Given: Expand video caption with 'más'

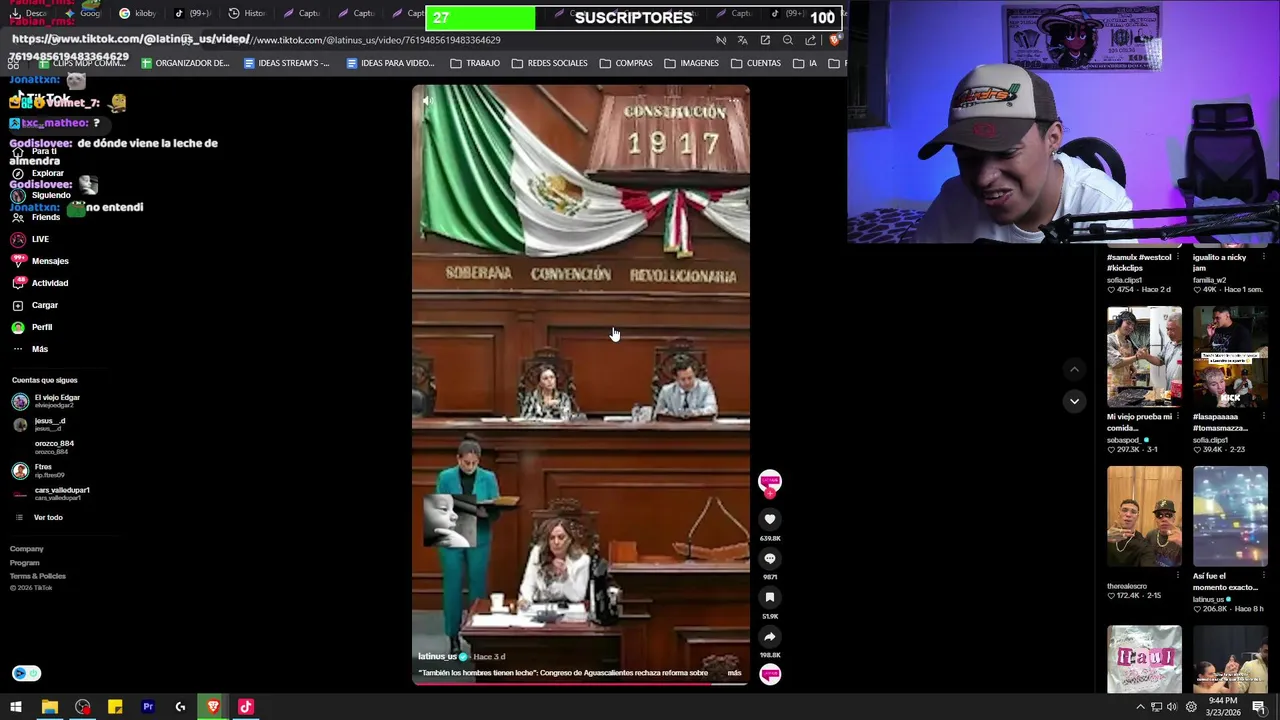Looking at the screenshot, I should point(734,673).
